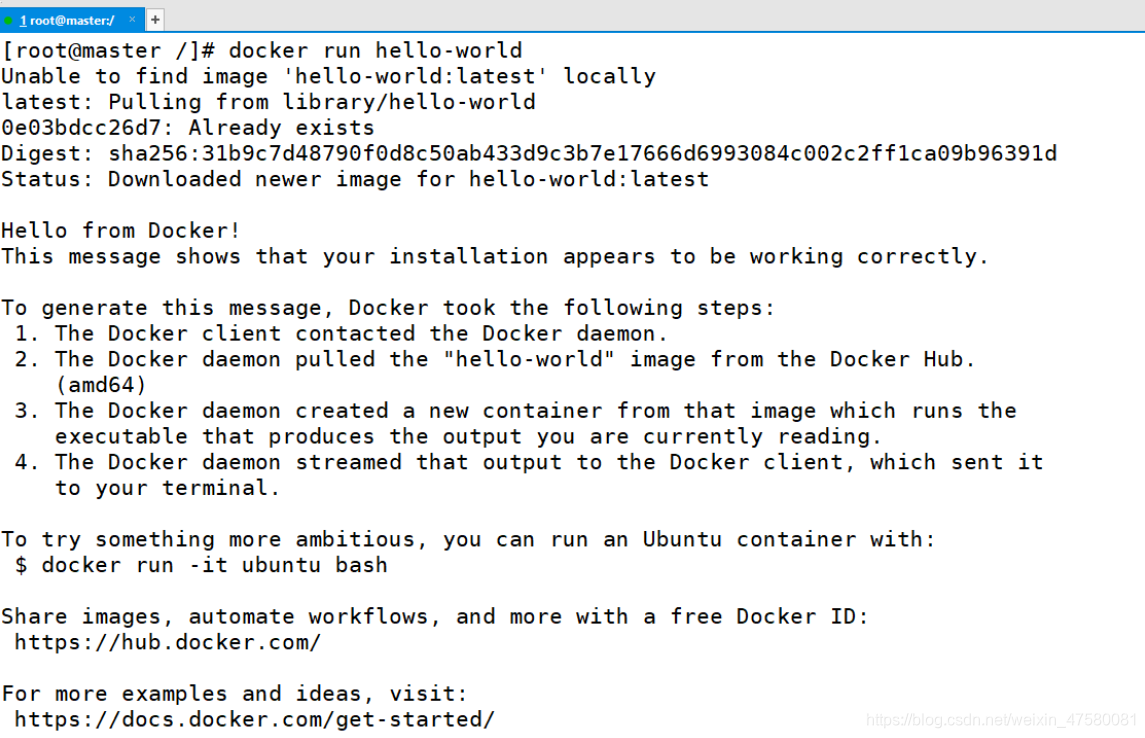Click 'Status: Downloaded newer image' line
The height and width of the screenshot is (738, 1145).
tap(355, 180)
